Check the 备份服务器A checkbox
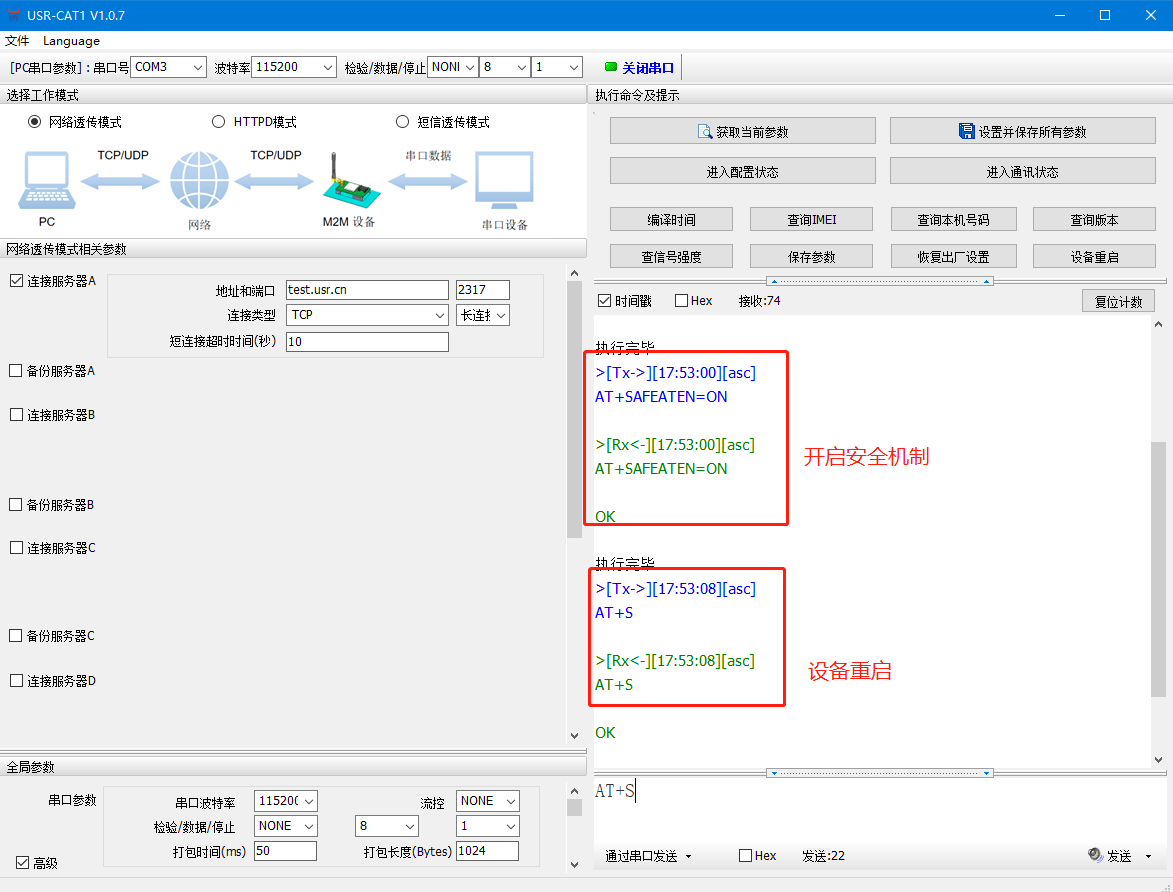Screen dimensions: 1173x892 tap(15, 371)
